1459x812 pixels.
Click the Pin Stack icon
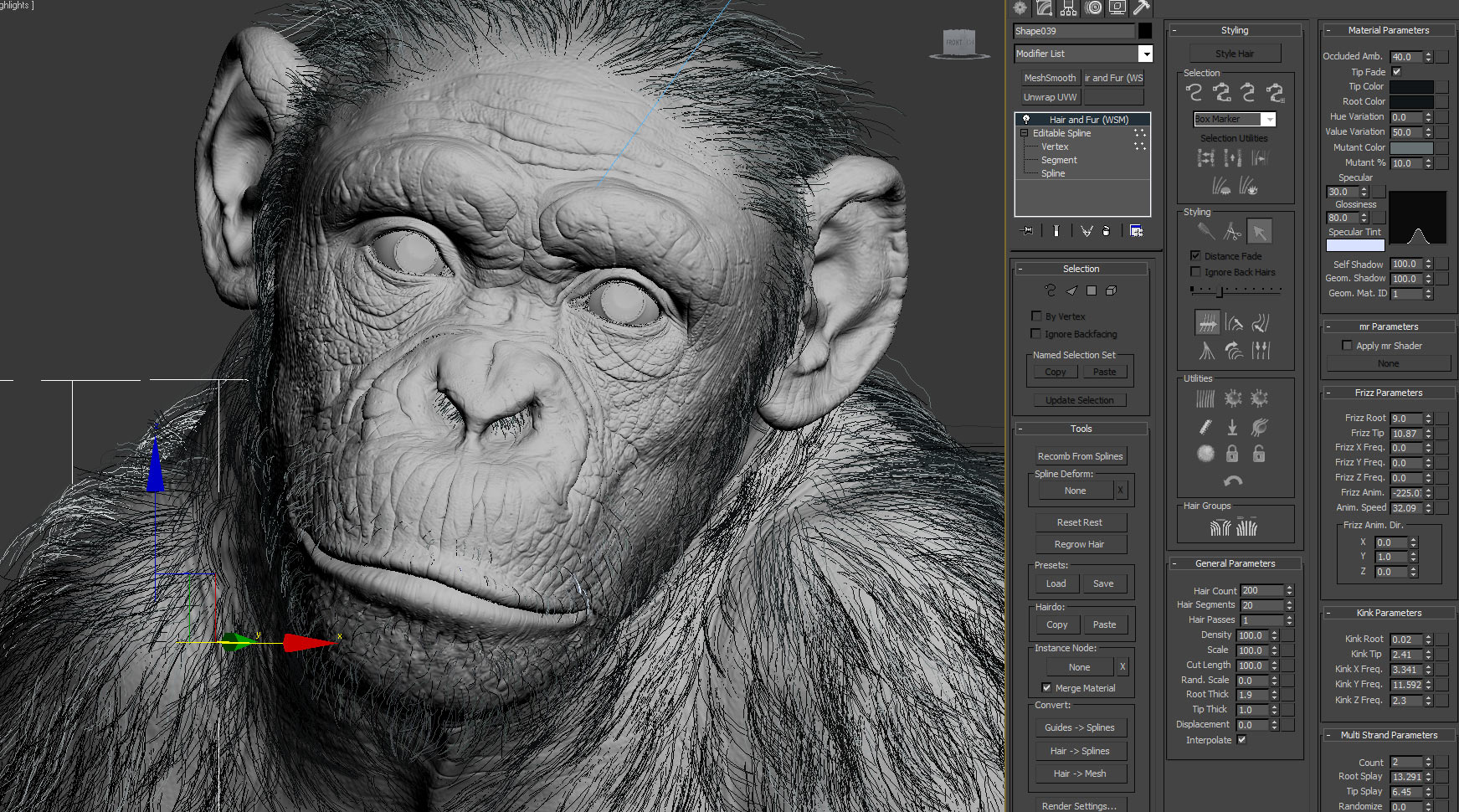coord(1027,231)
